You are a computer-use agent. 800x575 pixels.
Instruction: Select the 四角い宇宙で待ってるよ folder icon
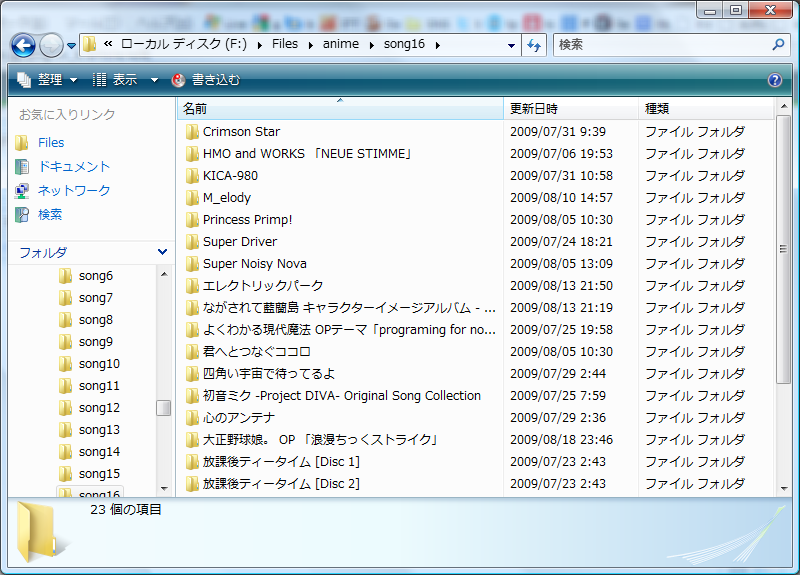(x=192, y=373)
